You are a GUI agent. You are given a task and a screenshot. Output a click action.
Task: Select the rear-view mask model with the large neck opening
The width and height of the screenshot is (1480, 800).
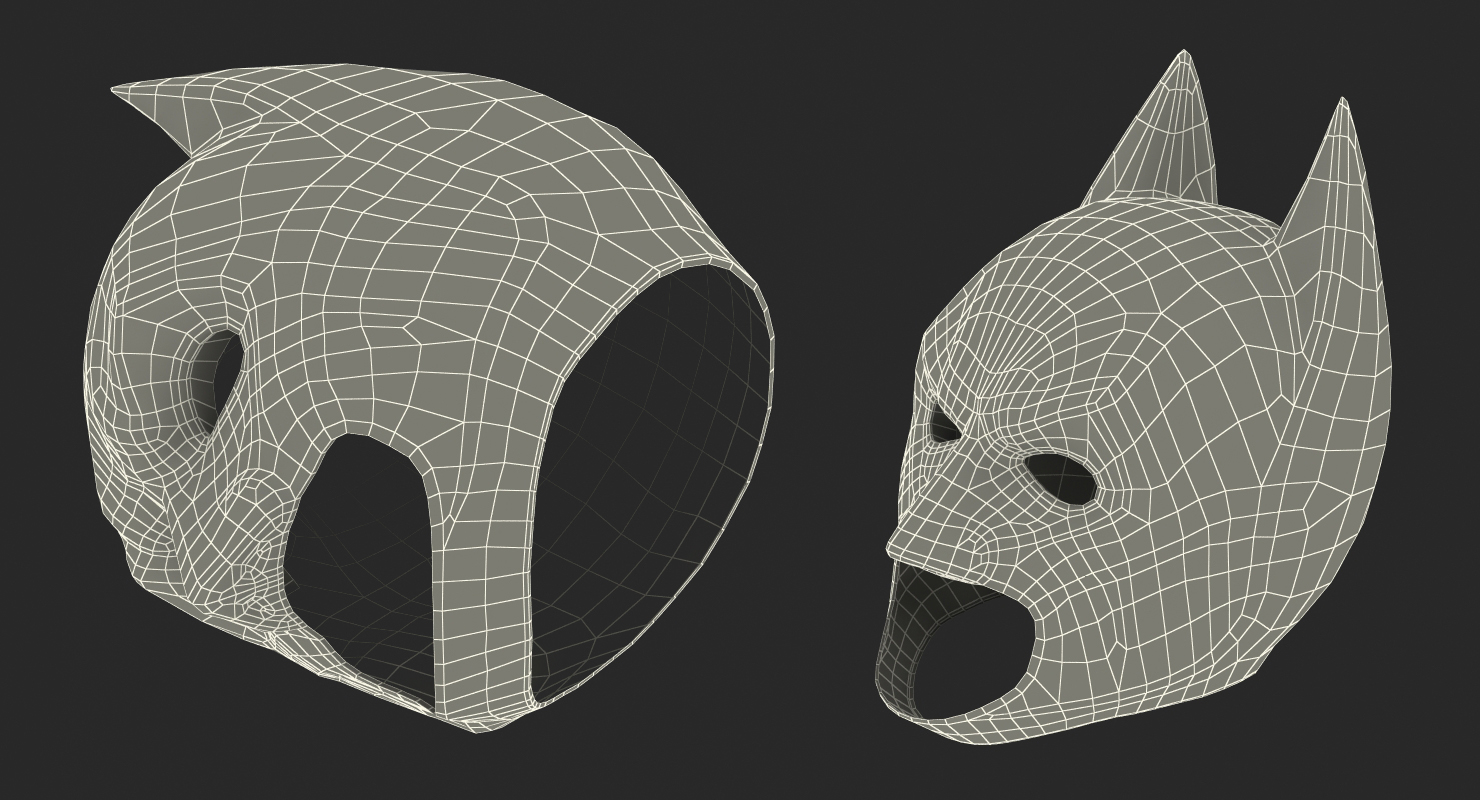point(427,398)
